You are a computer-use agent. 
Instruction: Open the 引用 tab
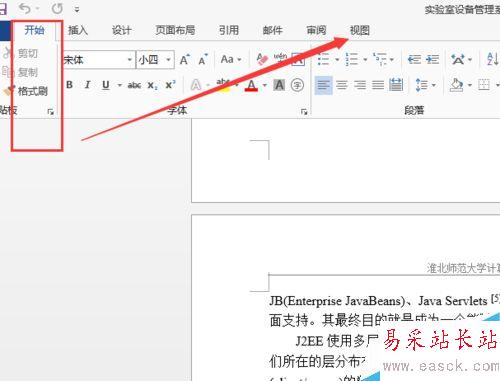[229, 30]
